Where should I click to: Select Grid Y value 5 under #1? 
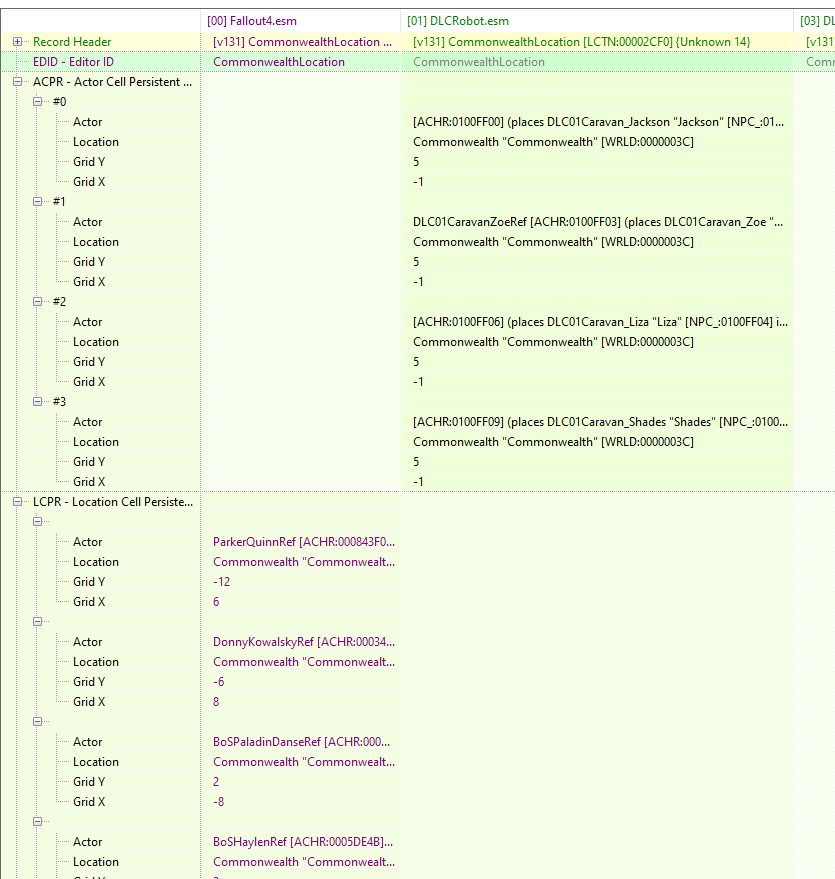(x=416, y=262)
